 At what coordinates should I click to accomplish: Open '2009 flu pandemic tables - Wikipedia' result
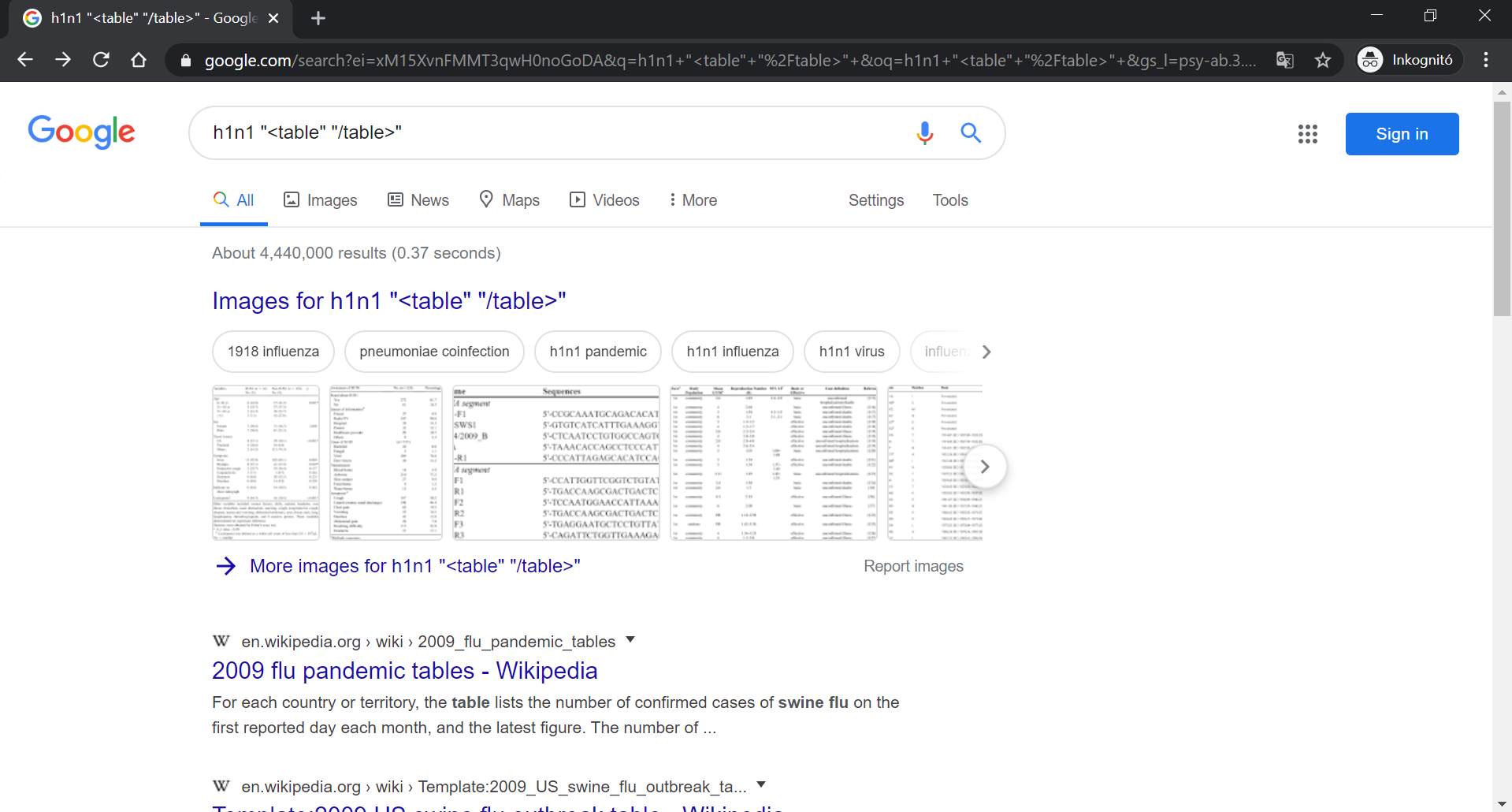pyautogui.click(x=404, y=671)
